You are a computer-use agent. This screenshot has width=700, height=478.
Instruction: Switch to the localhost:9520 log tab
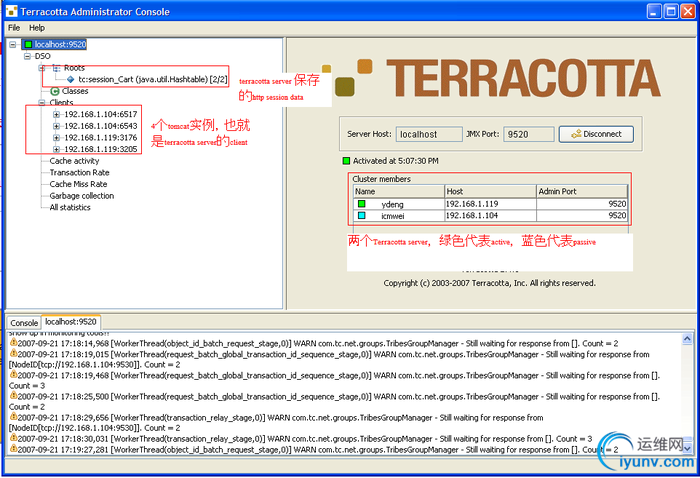71,322
